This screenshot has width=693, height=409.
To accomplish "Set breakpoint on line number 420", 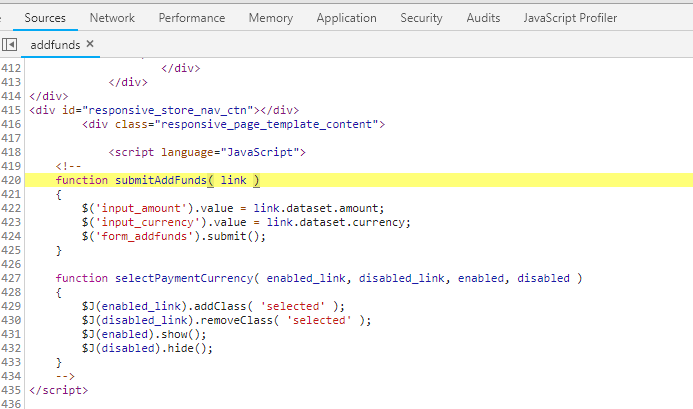I will click(x=11, y=180).
